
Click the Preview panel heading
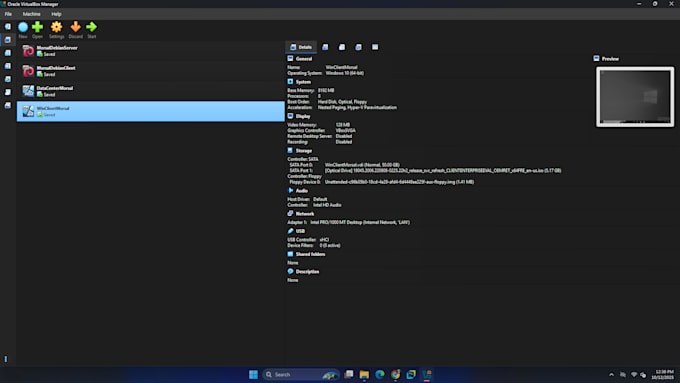(610, 59)
